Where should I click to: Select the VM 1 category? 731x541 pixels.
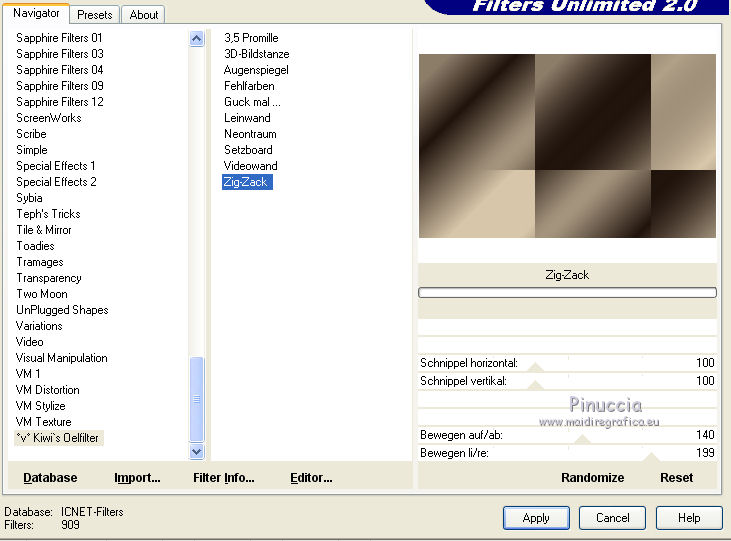[x=28, y=374]
